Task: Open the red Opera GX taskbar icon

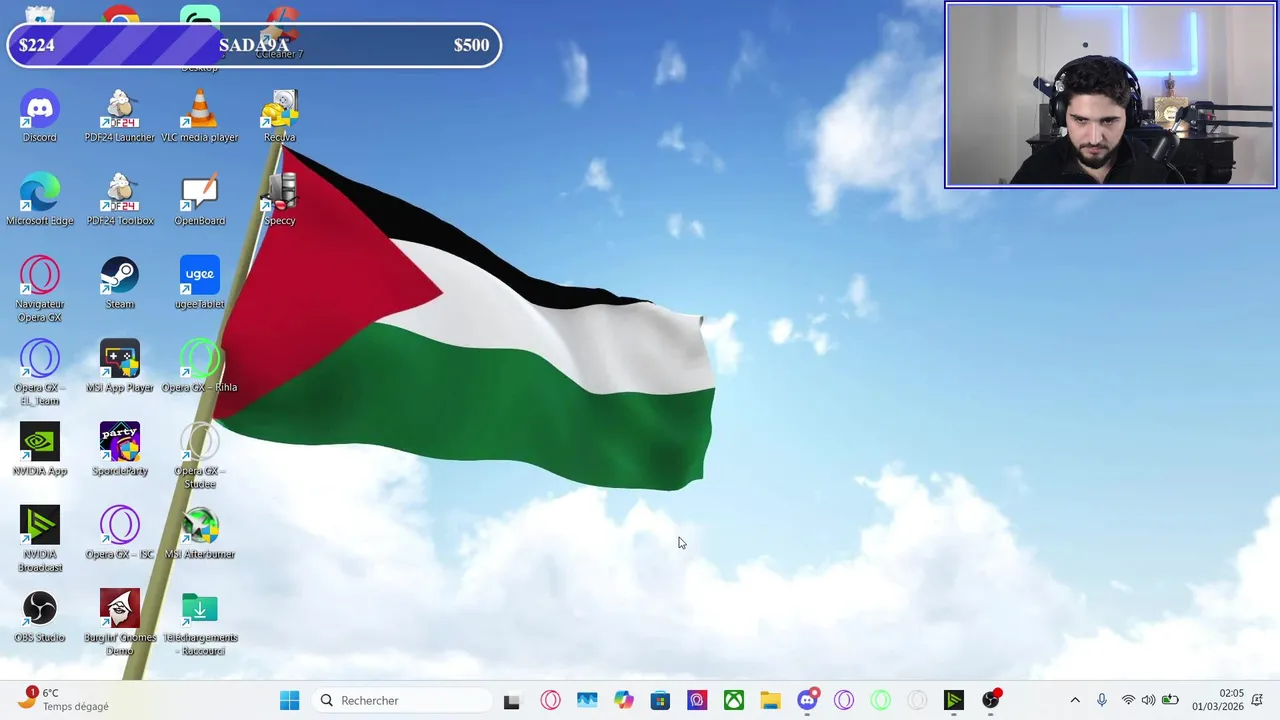Action: tap(551, 700)
